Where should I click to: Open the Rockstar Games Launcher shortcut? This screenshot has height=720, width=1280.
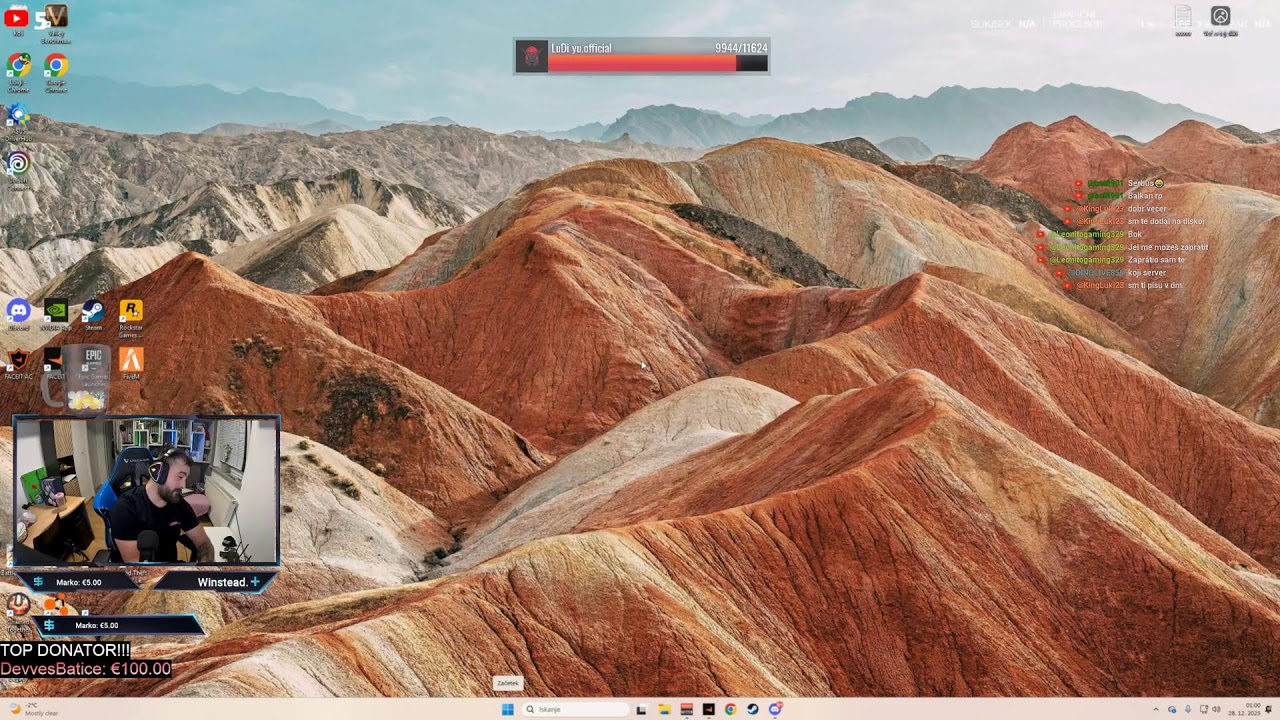130,318
